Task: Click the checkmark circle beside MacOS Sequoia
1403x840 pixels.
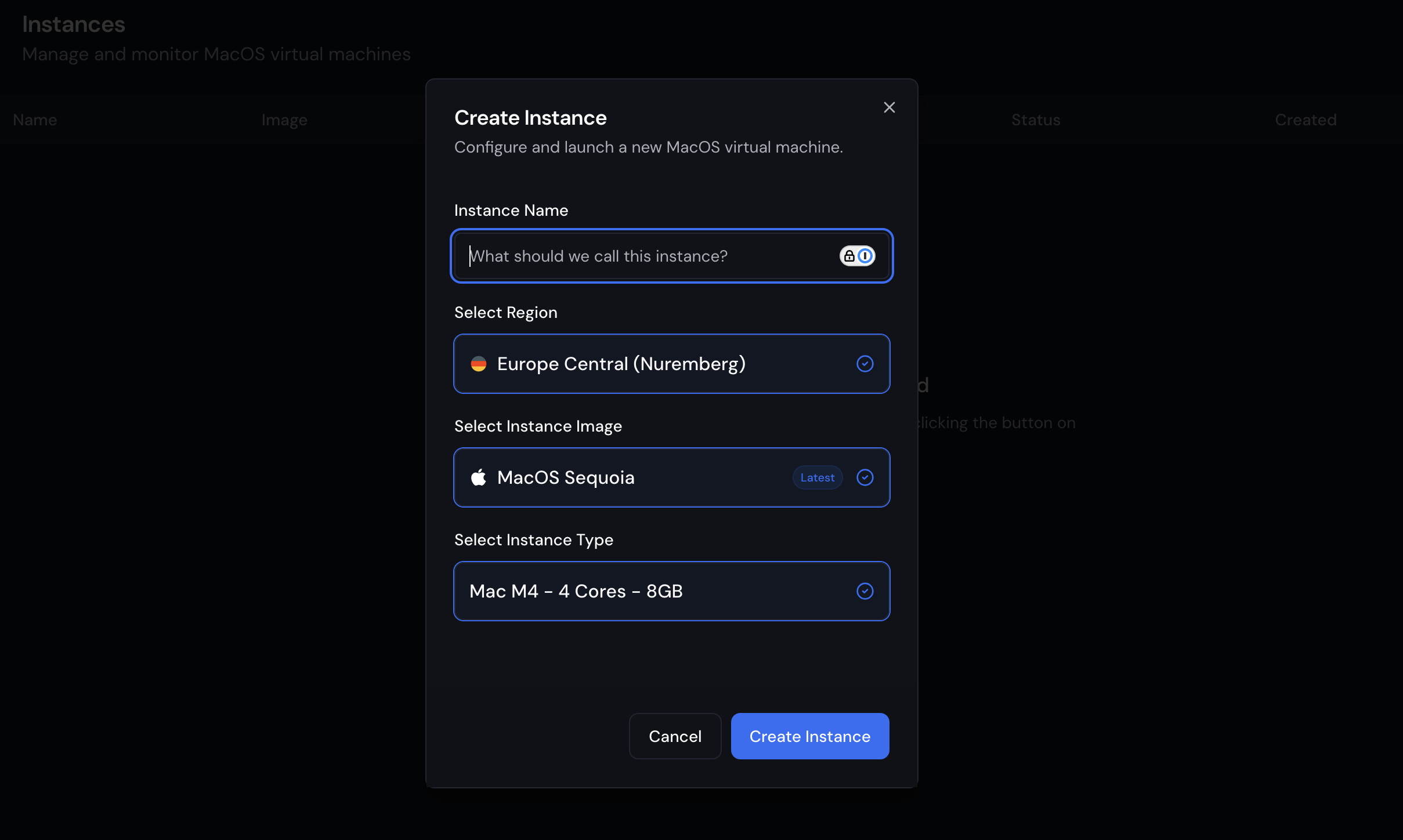Action: pyautogui.click(x=865, y=477)
